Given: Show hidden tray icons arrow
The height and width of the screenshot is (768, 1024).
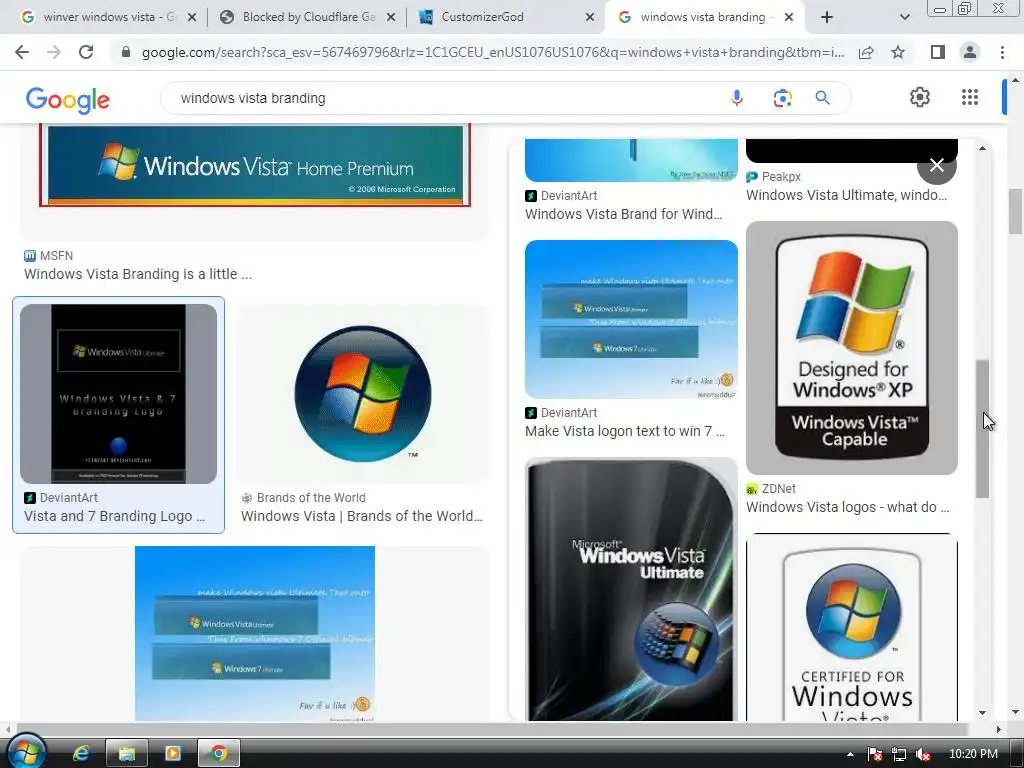Looking at the screenshot, I should tap(850, 754).
